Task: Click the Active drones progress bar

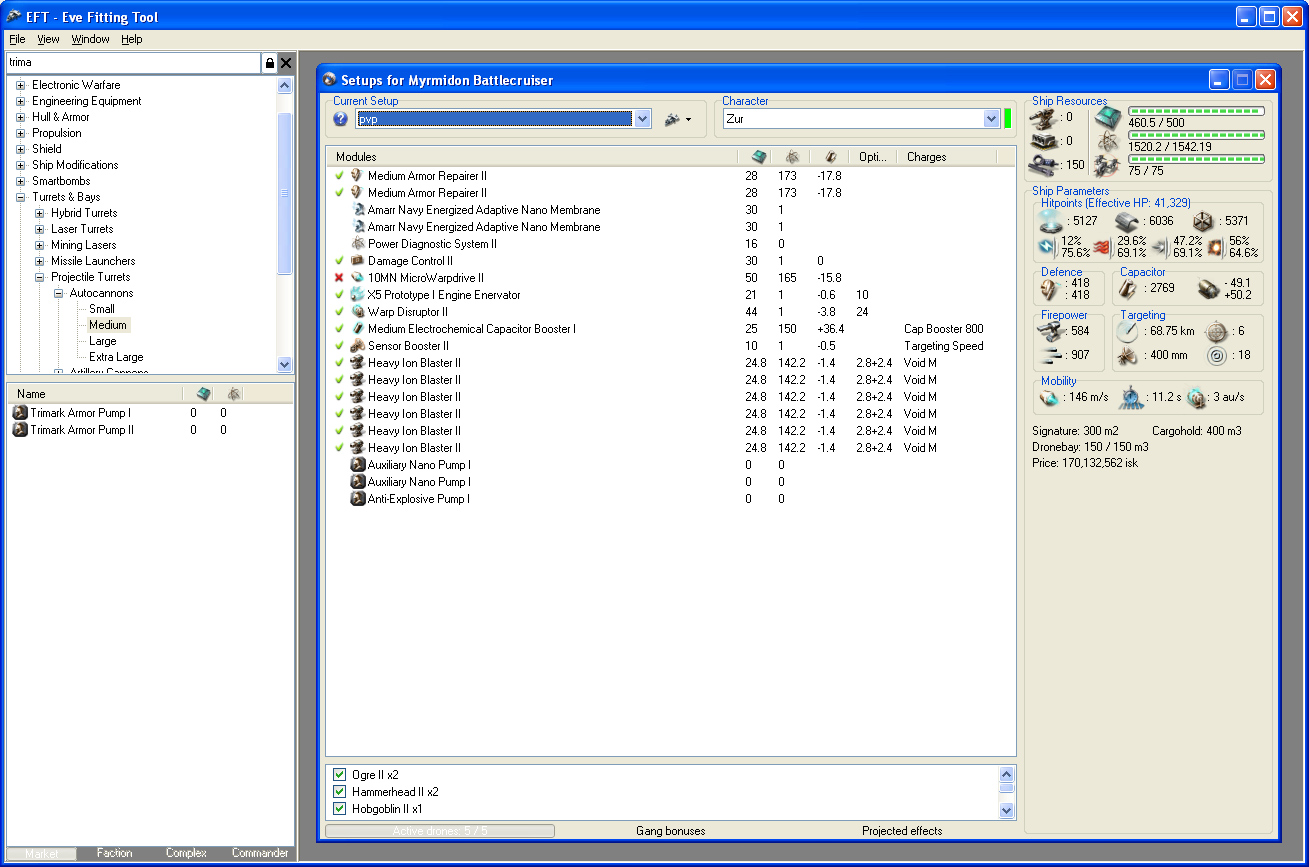Action: coord(439,831)
